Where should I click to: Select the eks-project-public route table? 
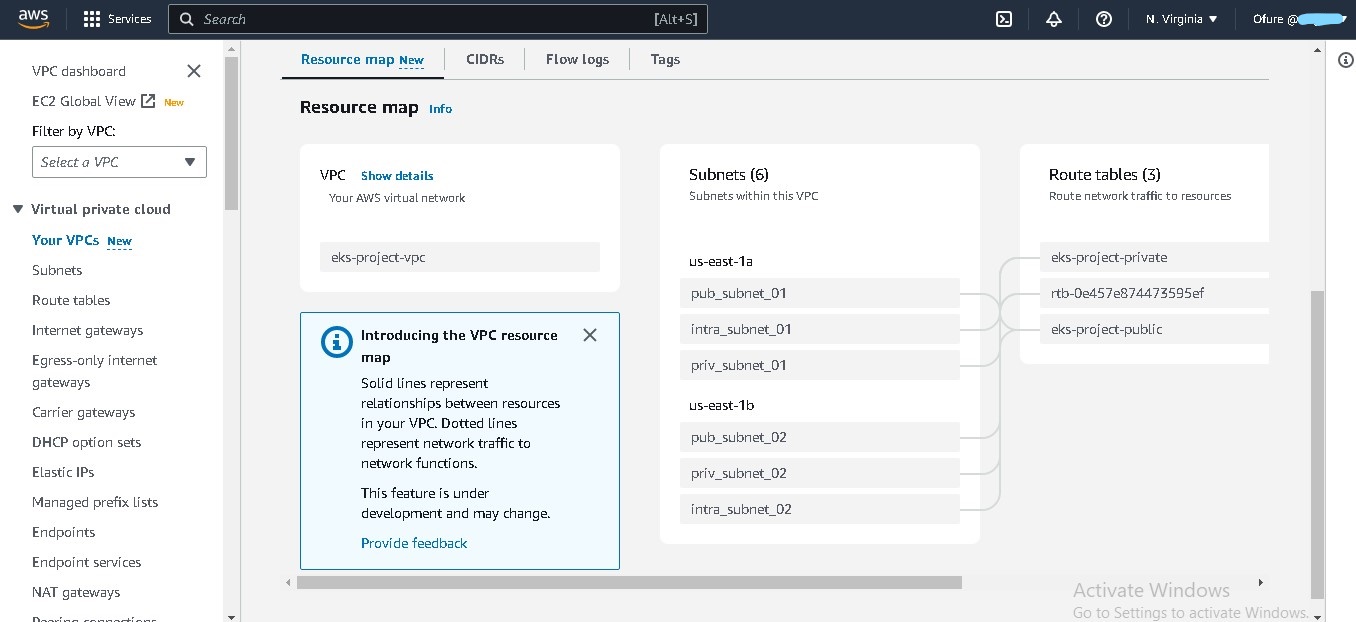1154,329
